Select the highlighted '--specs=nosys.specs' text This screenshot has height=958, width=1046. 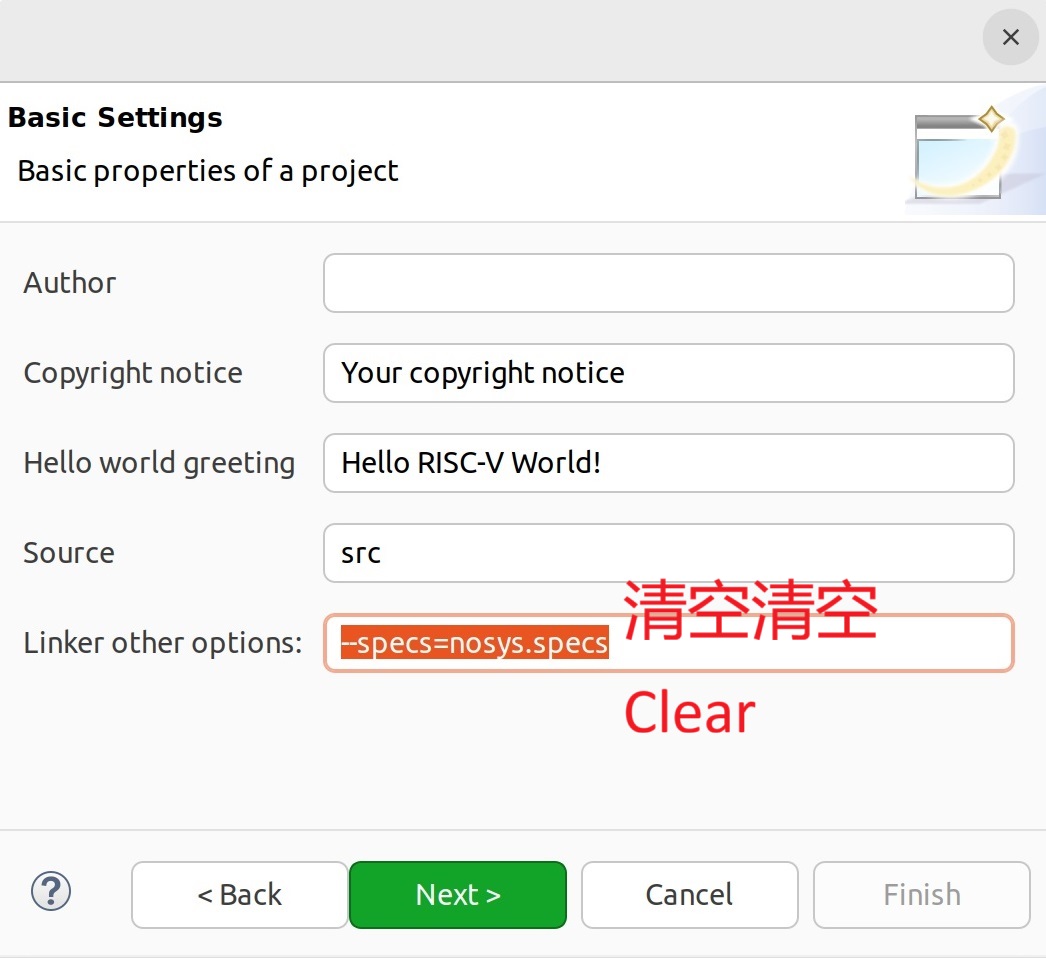coord(472,644)
